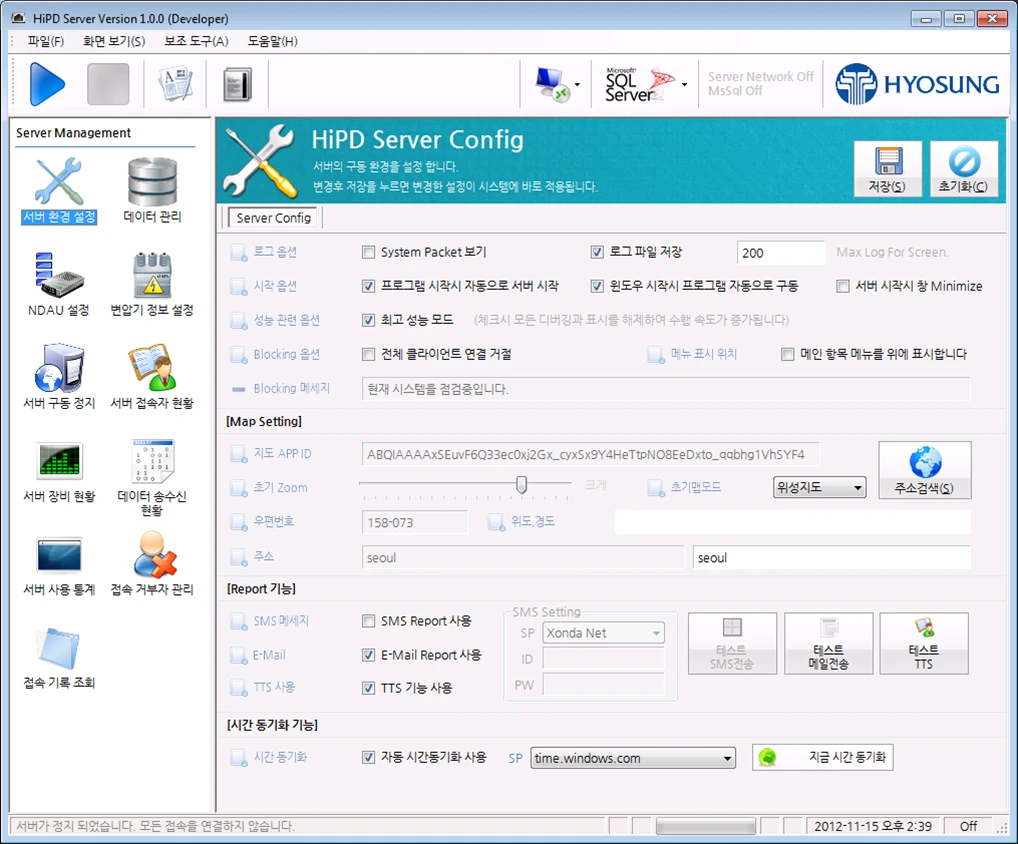The width and height of the screenshot is (1018, 844).
Task: Click 테스트 메일전송 button
Action: tap(828, 643)
